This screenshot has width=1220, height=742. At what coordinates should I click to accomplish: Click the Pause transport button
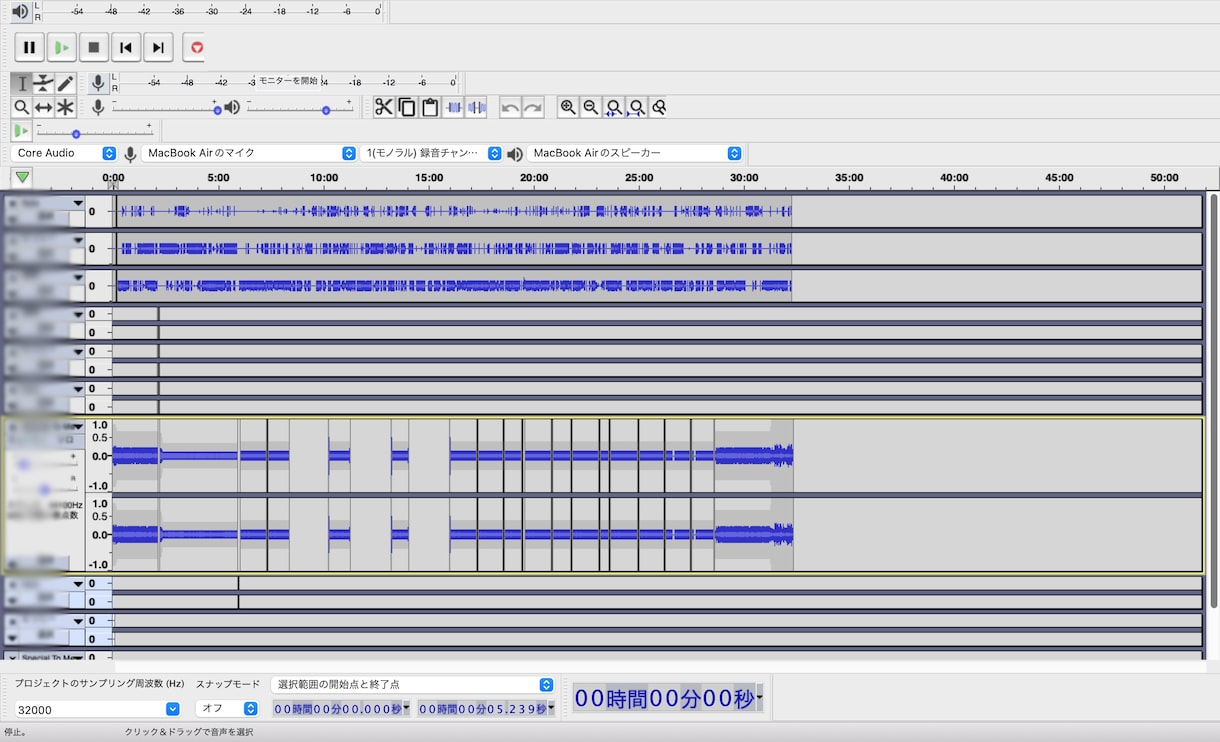29,47
